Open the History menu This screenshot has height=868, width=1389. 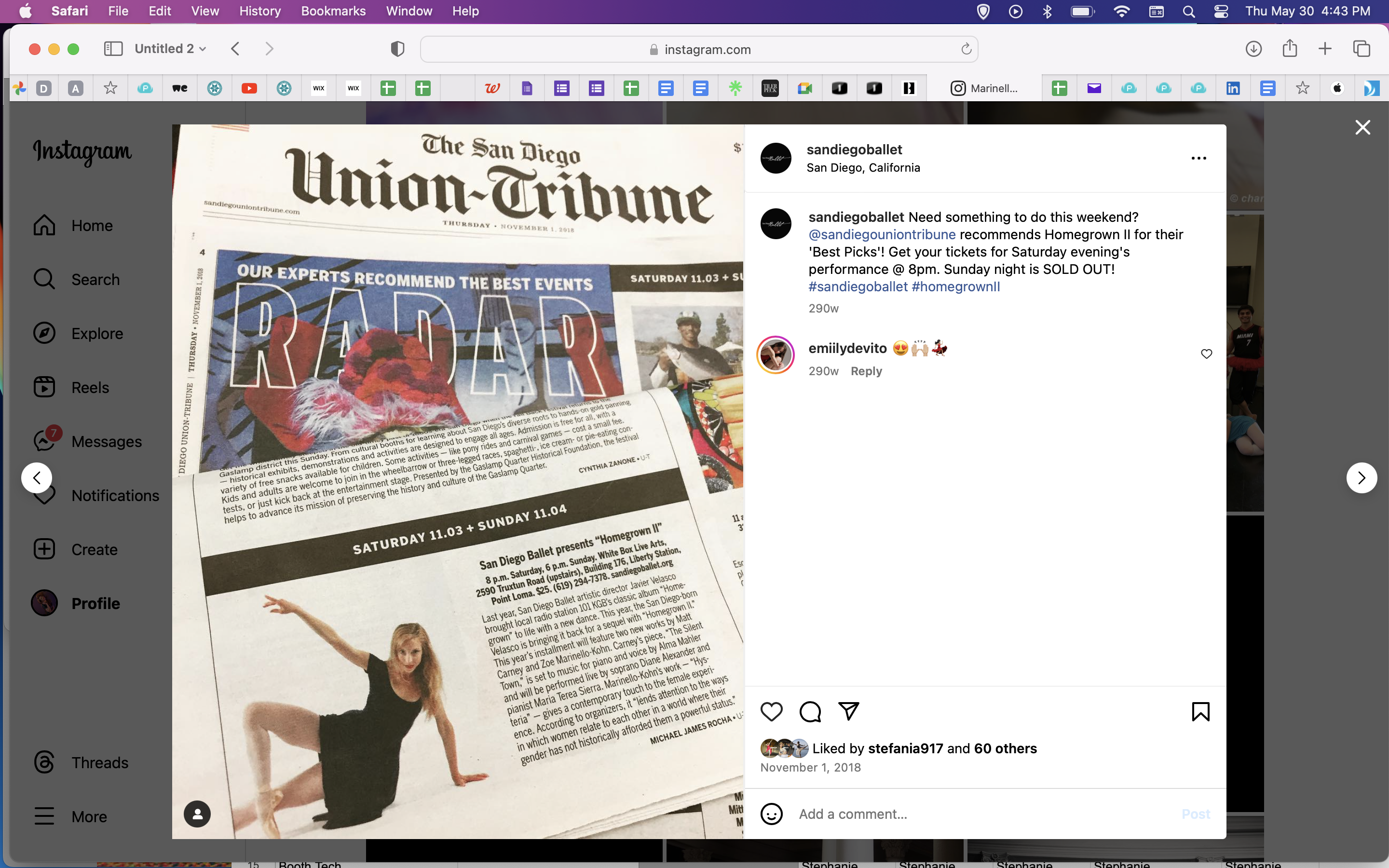259,11
